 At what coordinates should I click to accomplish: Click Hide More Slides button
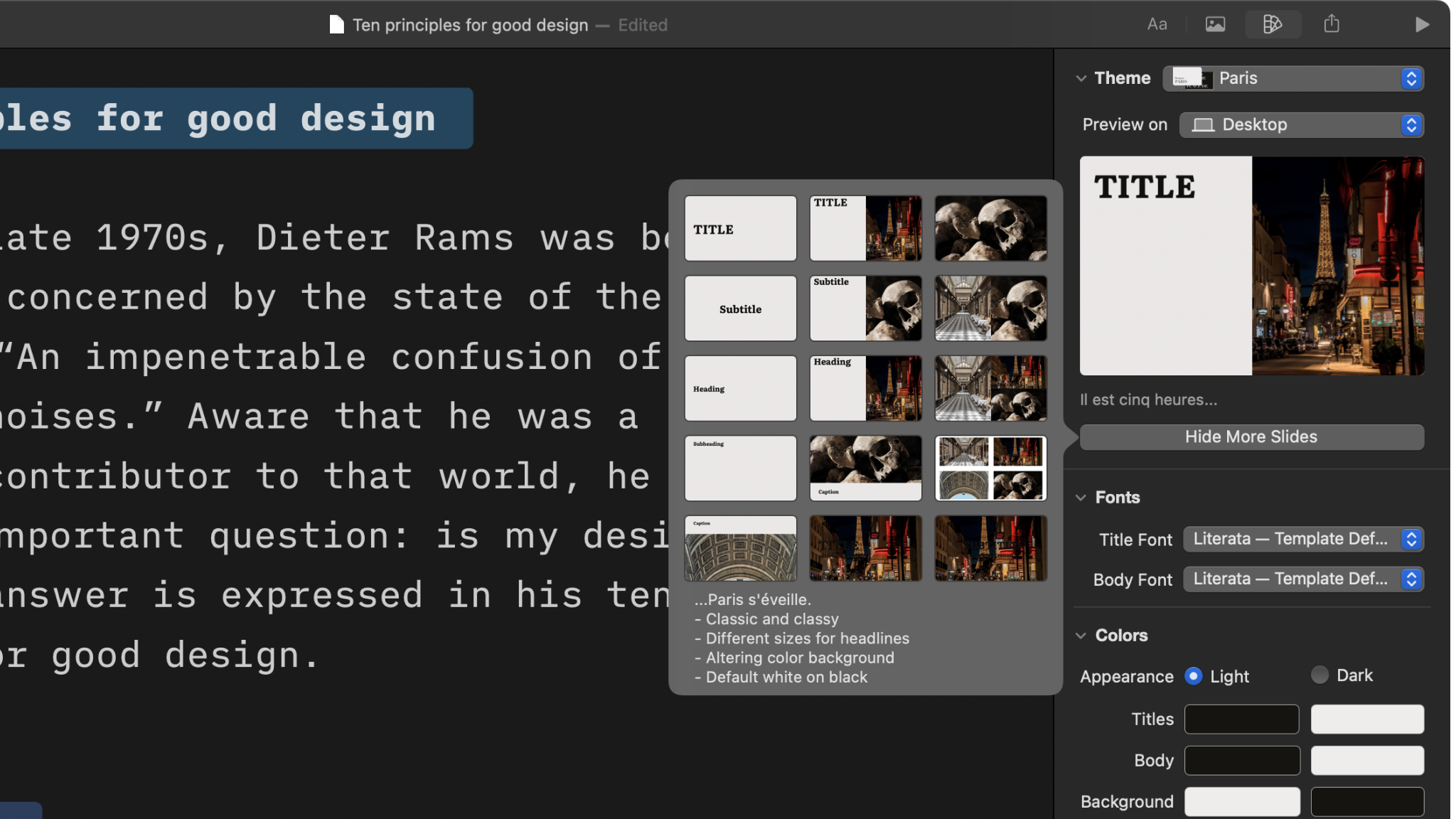1251,436
